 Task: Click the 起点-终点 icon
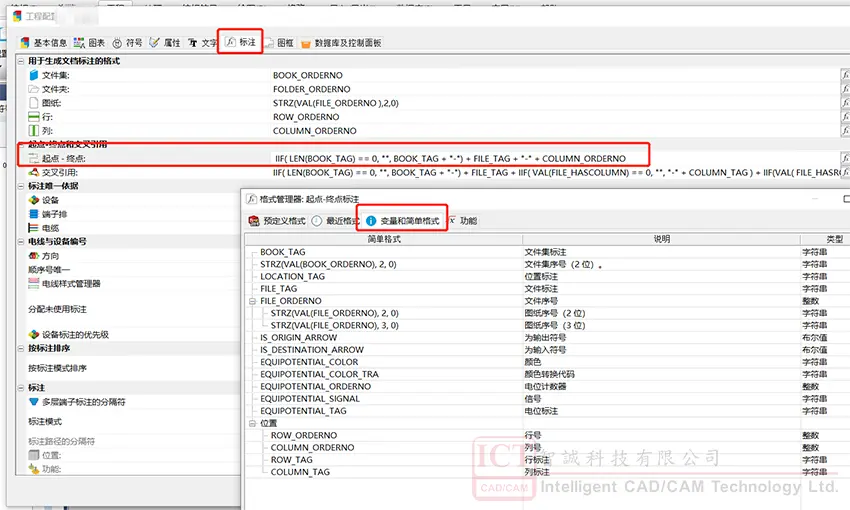click(x=34, y=158)
